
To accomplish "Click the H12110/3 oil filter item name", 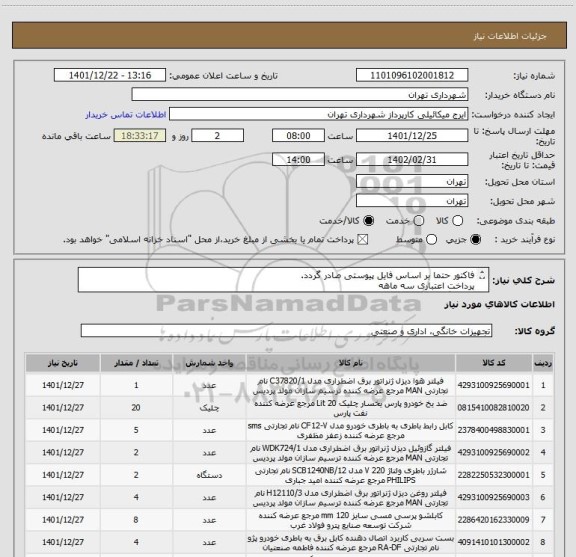I will click(350, 497).
